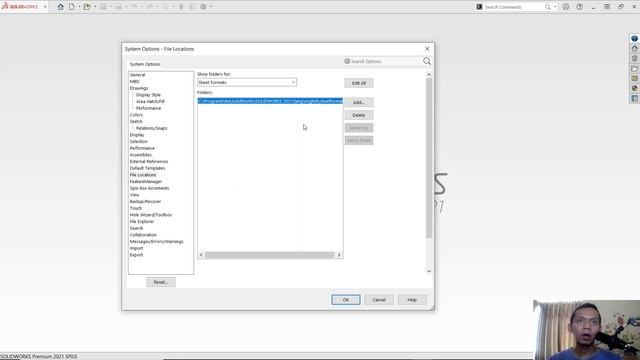
Task: Click the Cancel button
Action: click(x=379, y=300)
